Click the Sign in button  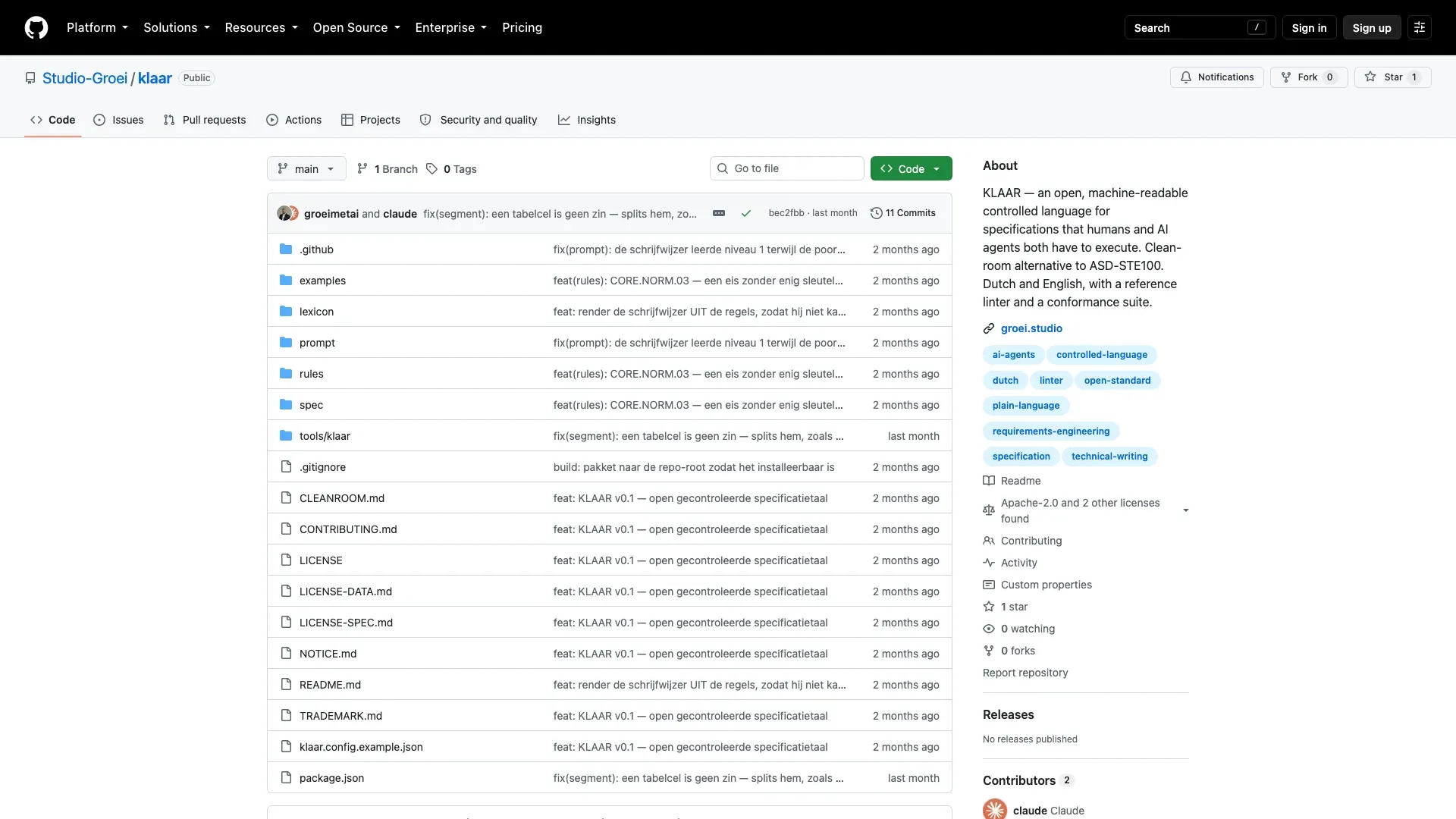pyautogui.click(x=1310, y=27)
